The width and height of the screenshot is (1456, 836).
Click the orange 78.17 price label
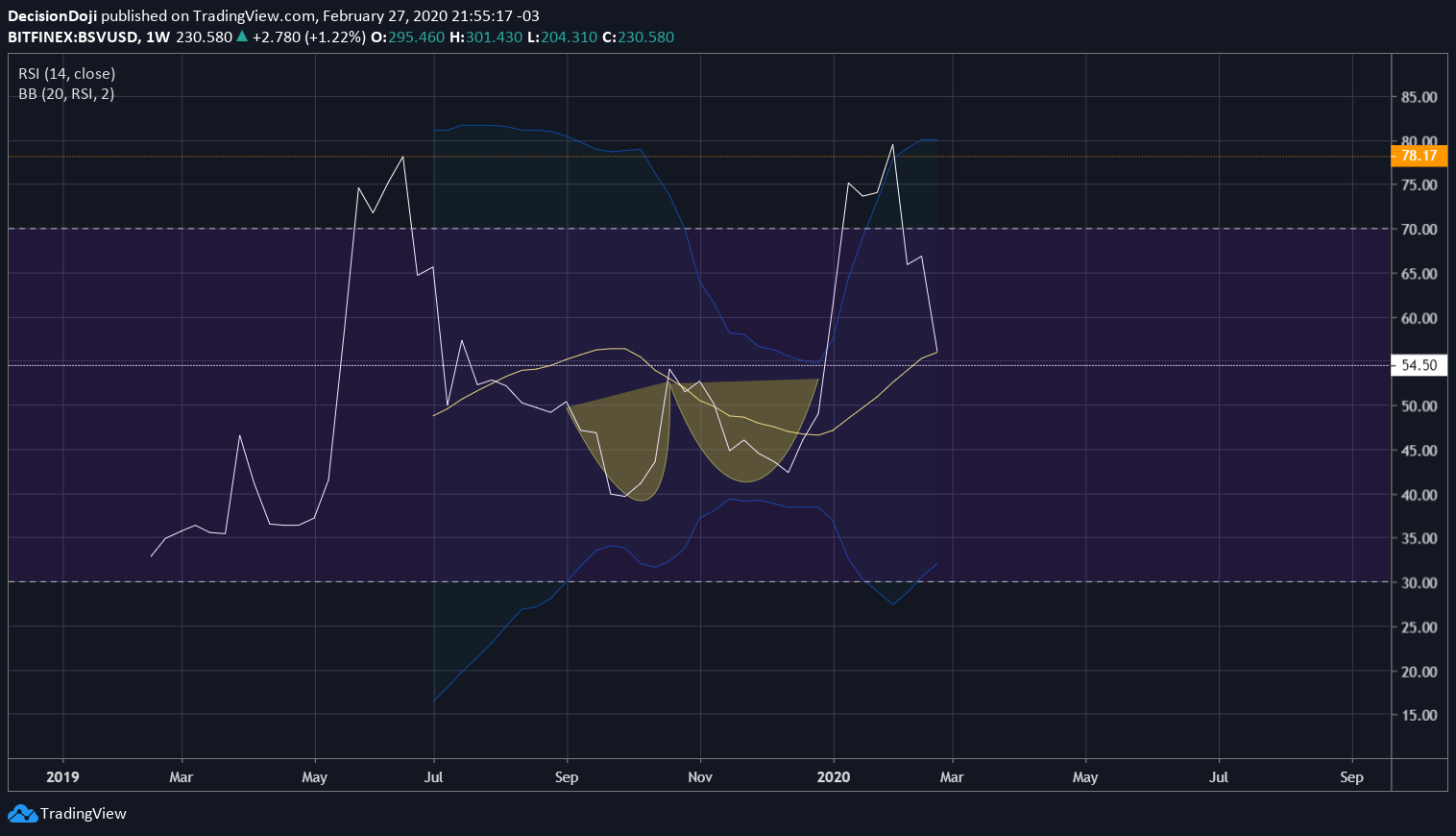(1419, 156)
